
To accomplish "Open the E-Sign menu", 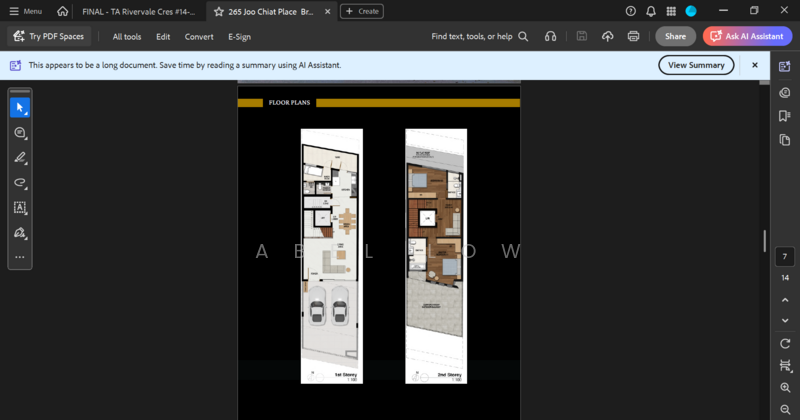I will 239,36.
